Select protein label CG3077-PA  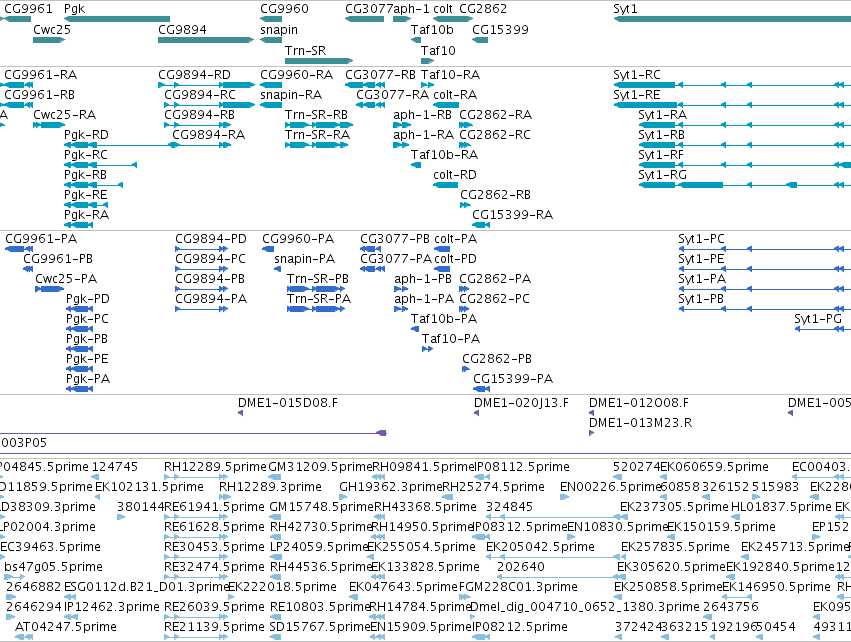click(x=396, y=259)
